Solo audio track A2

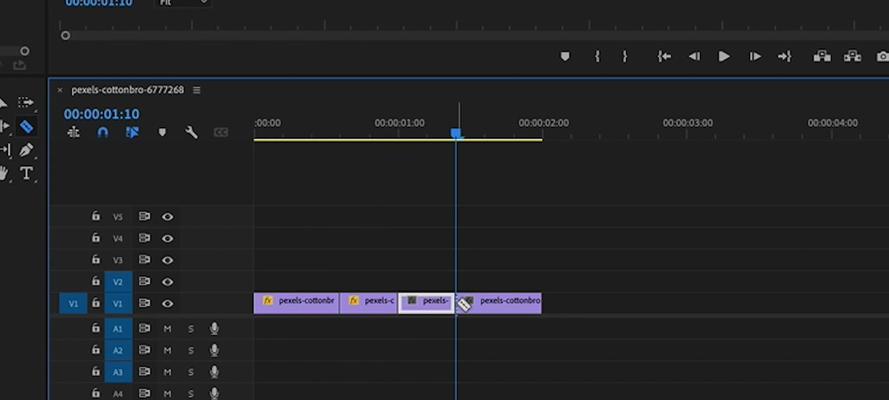[x=190, y=351]
